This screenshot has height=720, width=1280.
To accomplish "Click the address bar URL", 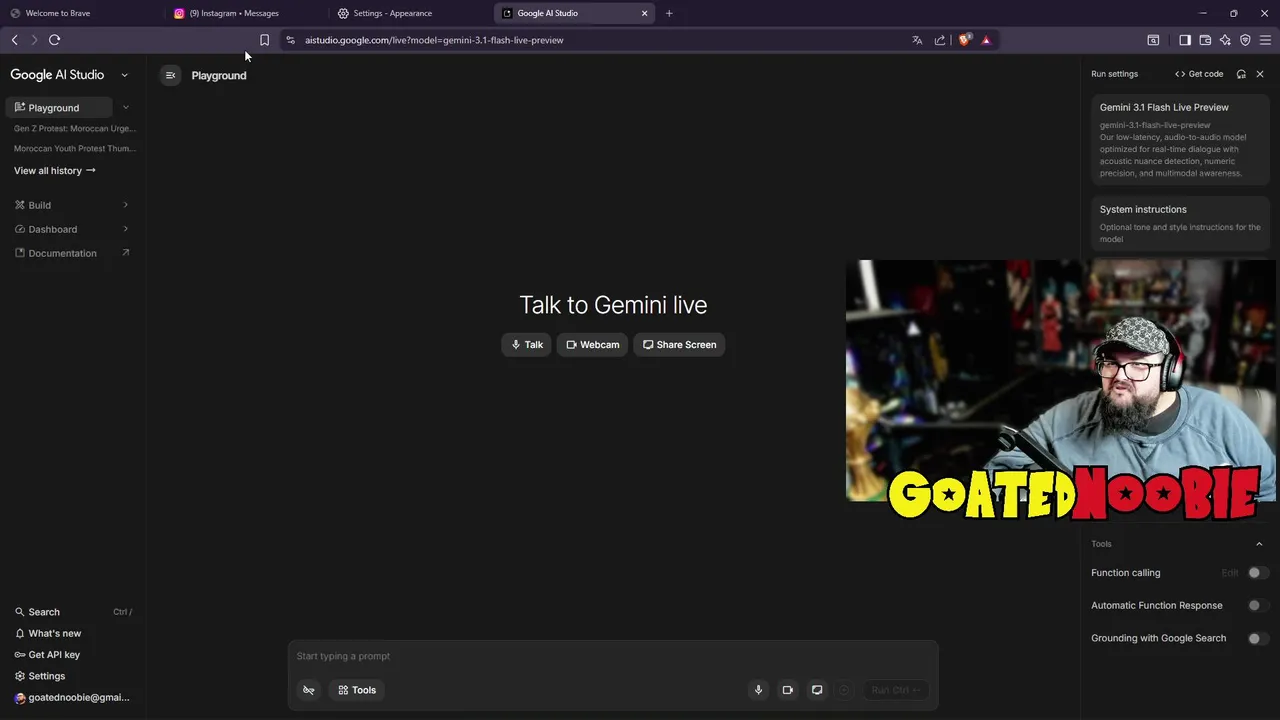I will pyautogui.click(x=434, y=40).
